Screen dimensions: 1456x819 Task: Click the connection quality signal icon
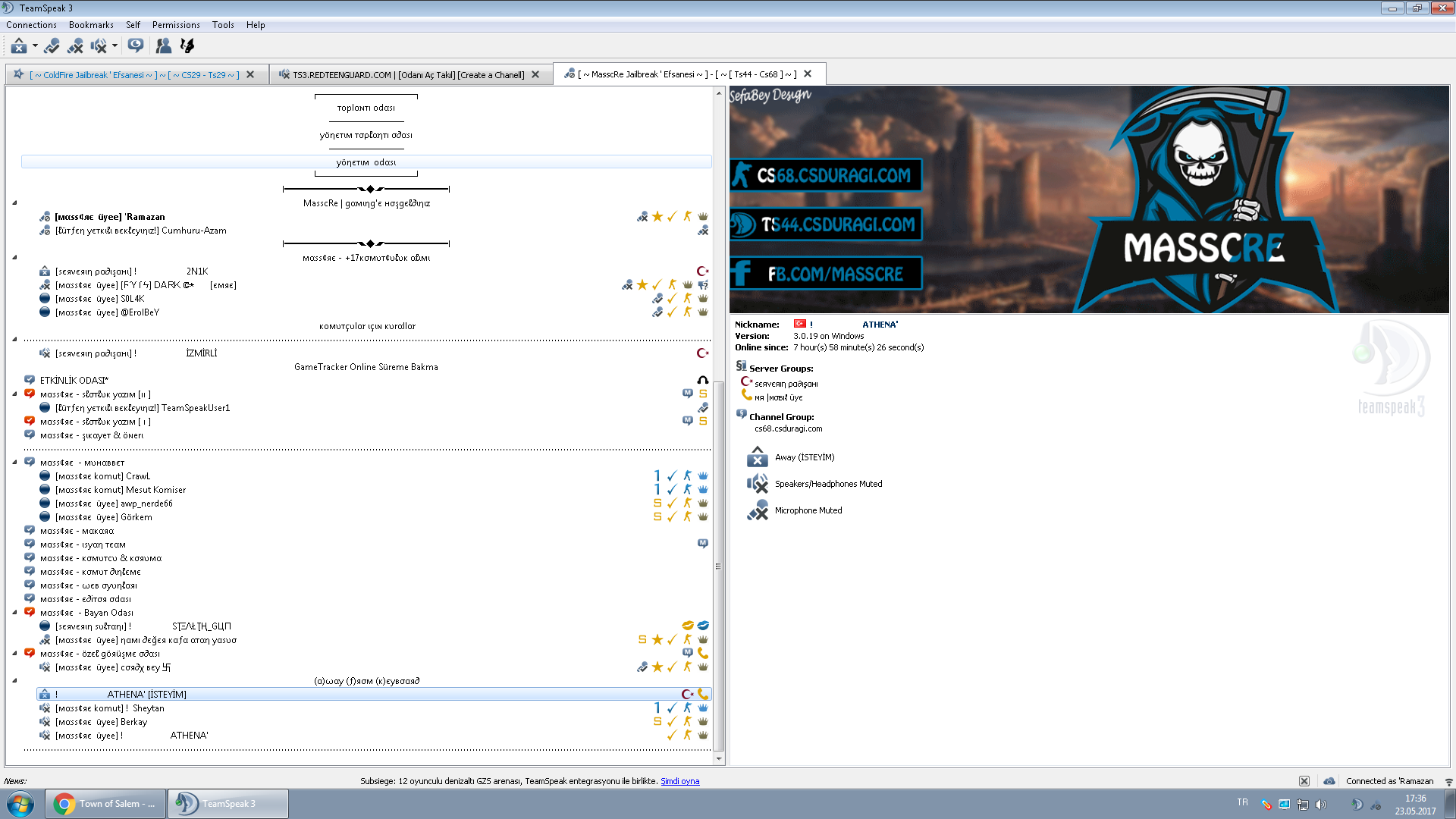pyautogui.click(x=1448, y=782)
